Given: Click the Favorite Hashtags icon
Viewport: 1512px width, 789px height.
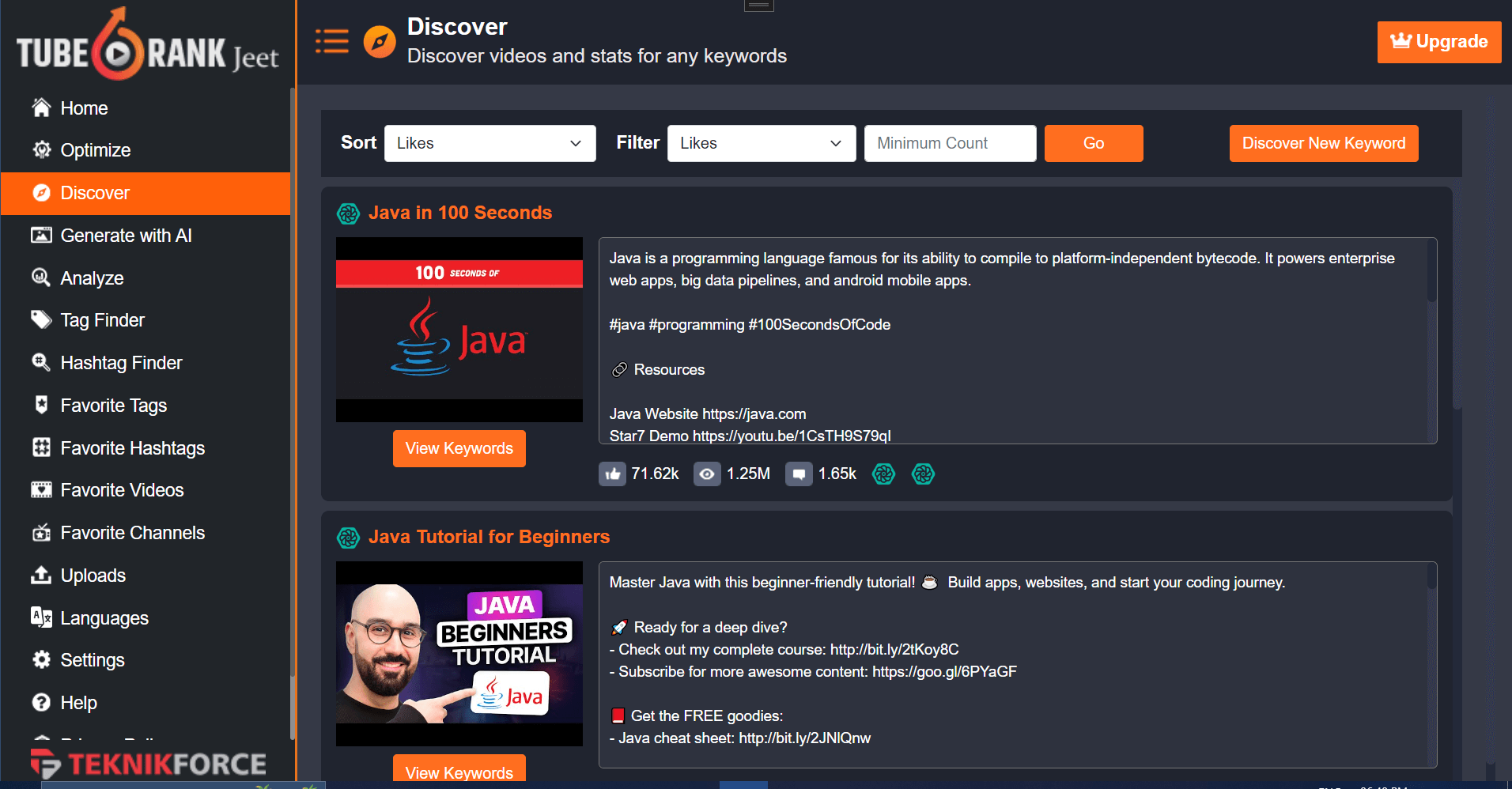Looking at the screenshot, I should click(41, 447).
